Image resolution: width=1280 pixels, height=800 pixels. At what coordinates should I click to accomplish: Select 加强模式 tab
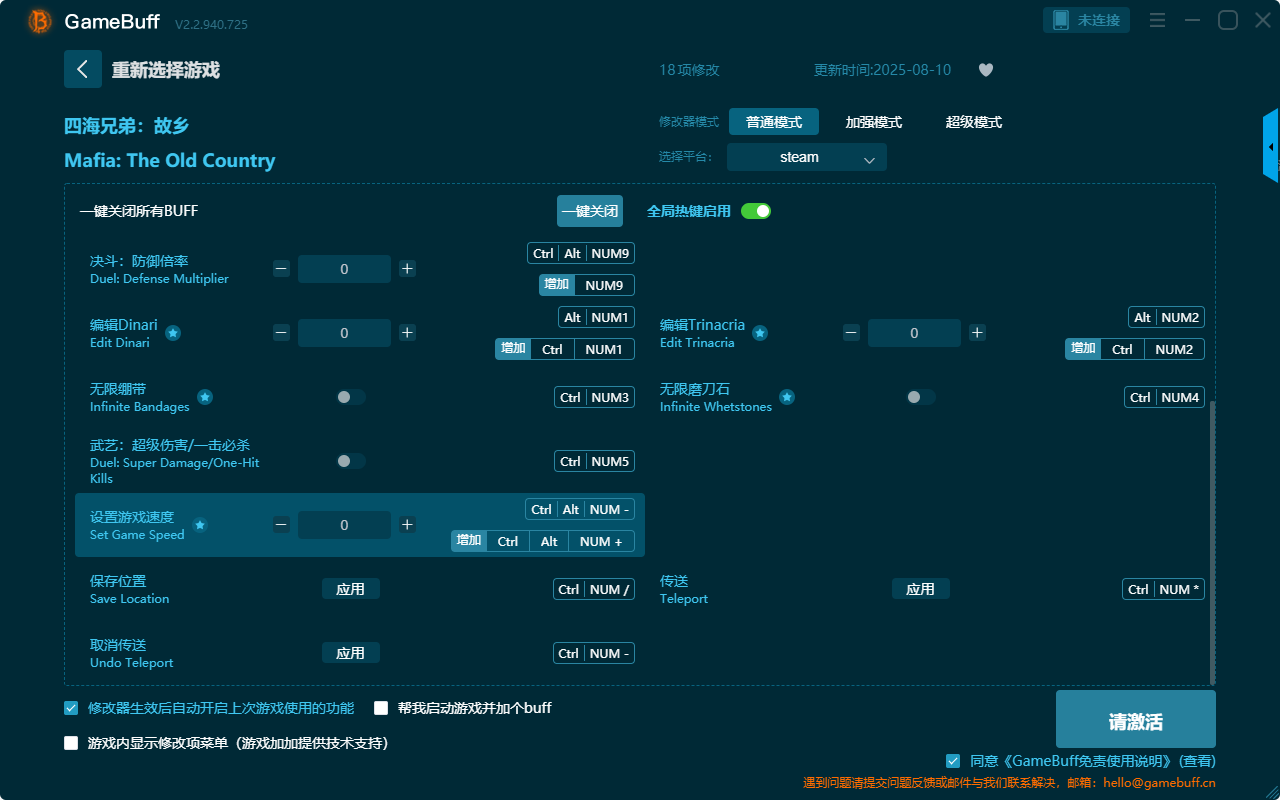(x=874, y=122)
